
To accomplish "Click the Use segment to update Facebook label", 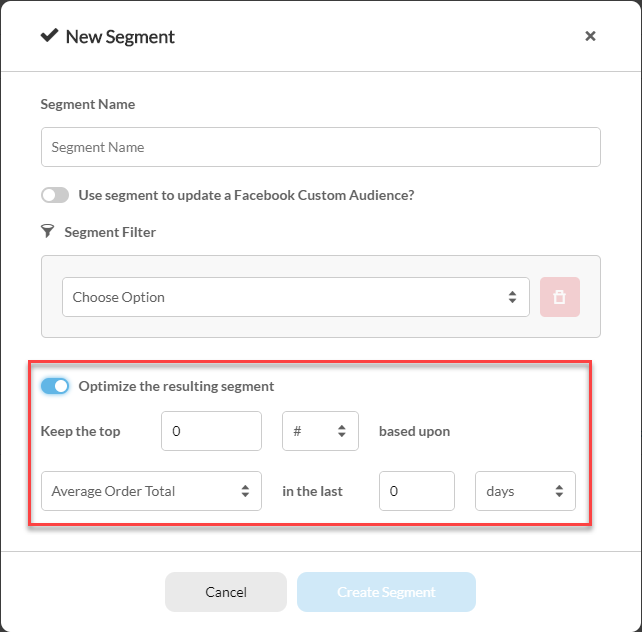I will tap(246, 195).
